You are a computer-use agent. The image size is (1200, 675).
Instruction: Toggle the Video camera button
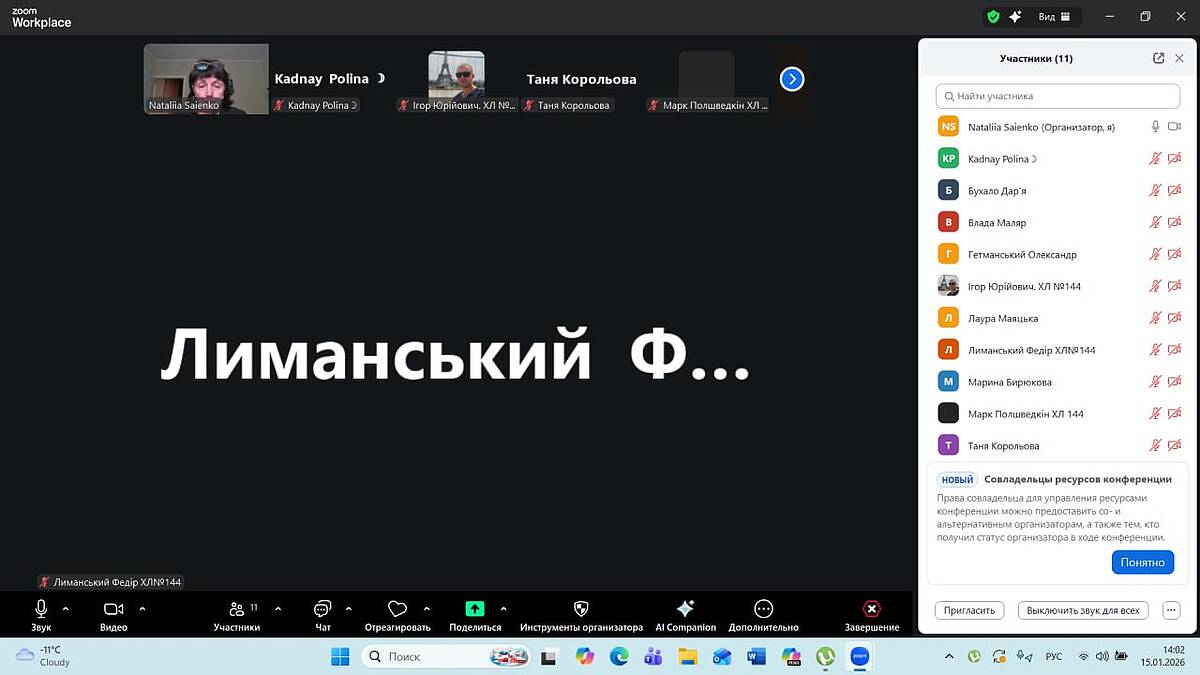pos(113,609)
